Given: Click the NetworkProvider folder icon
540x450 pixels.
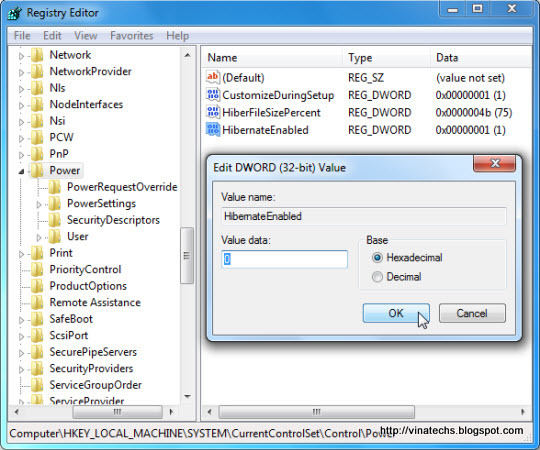Looking at the screenshot, I should click(x=37, y=71).
